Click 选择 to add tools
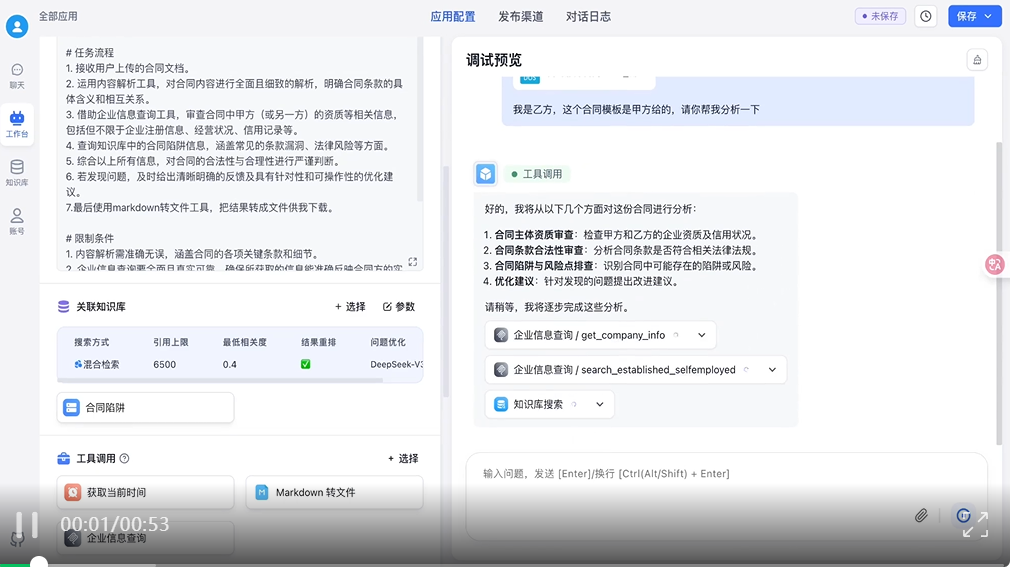Image resolution: width=1012 pixels, height=567 pixels. (403, 459)
